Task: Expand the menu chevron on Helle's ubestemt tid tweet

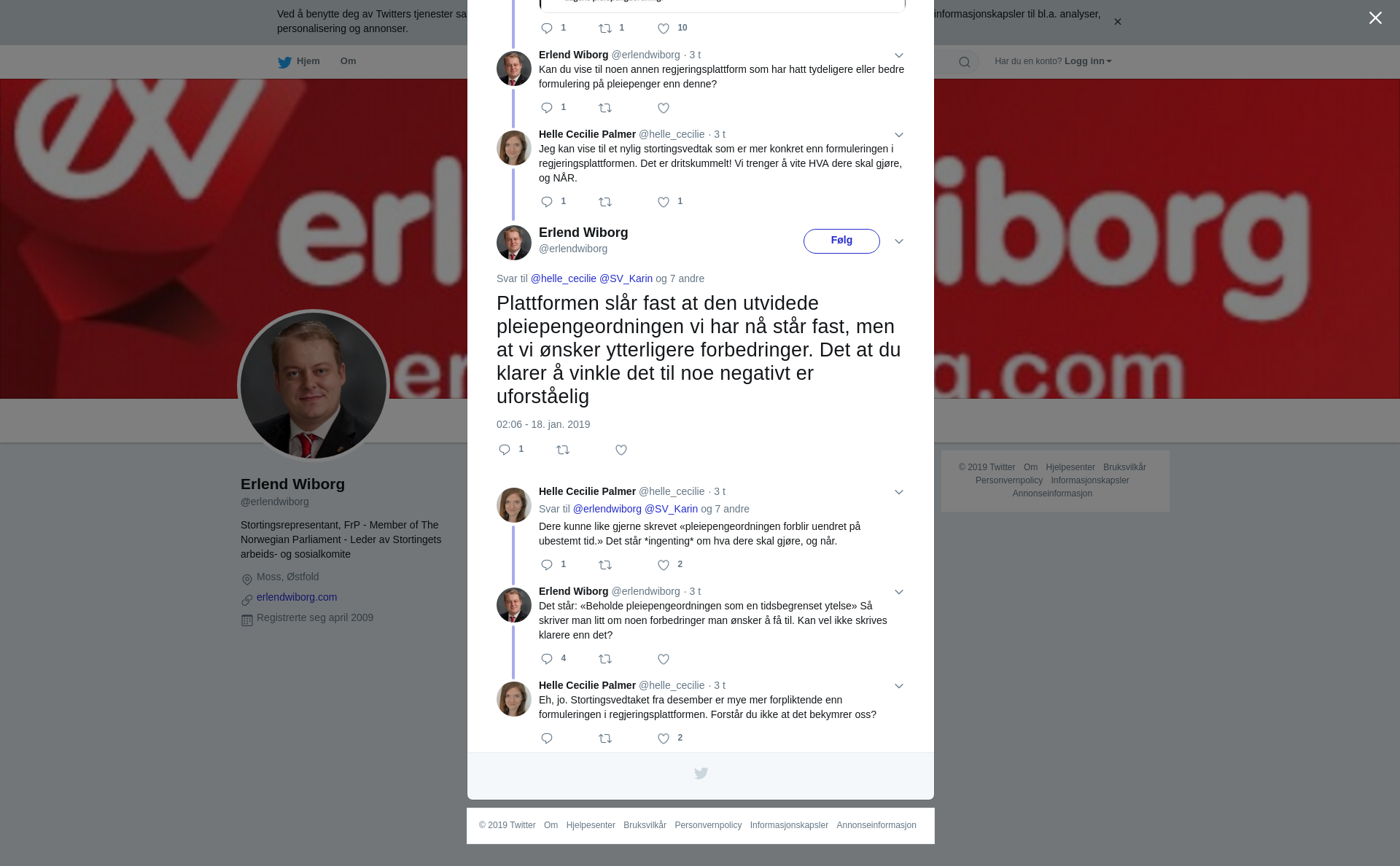Action: pos(899,492)
